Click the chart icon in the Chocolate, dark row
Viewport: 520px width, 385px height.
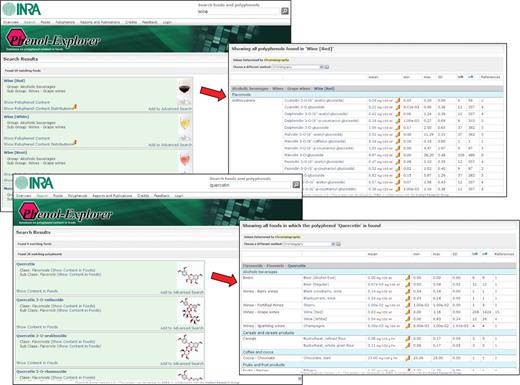tap(408, 358)
